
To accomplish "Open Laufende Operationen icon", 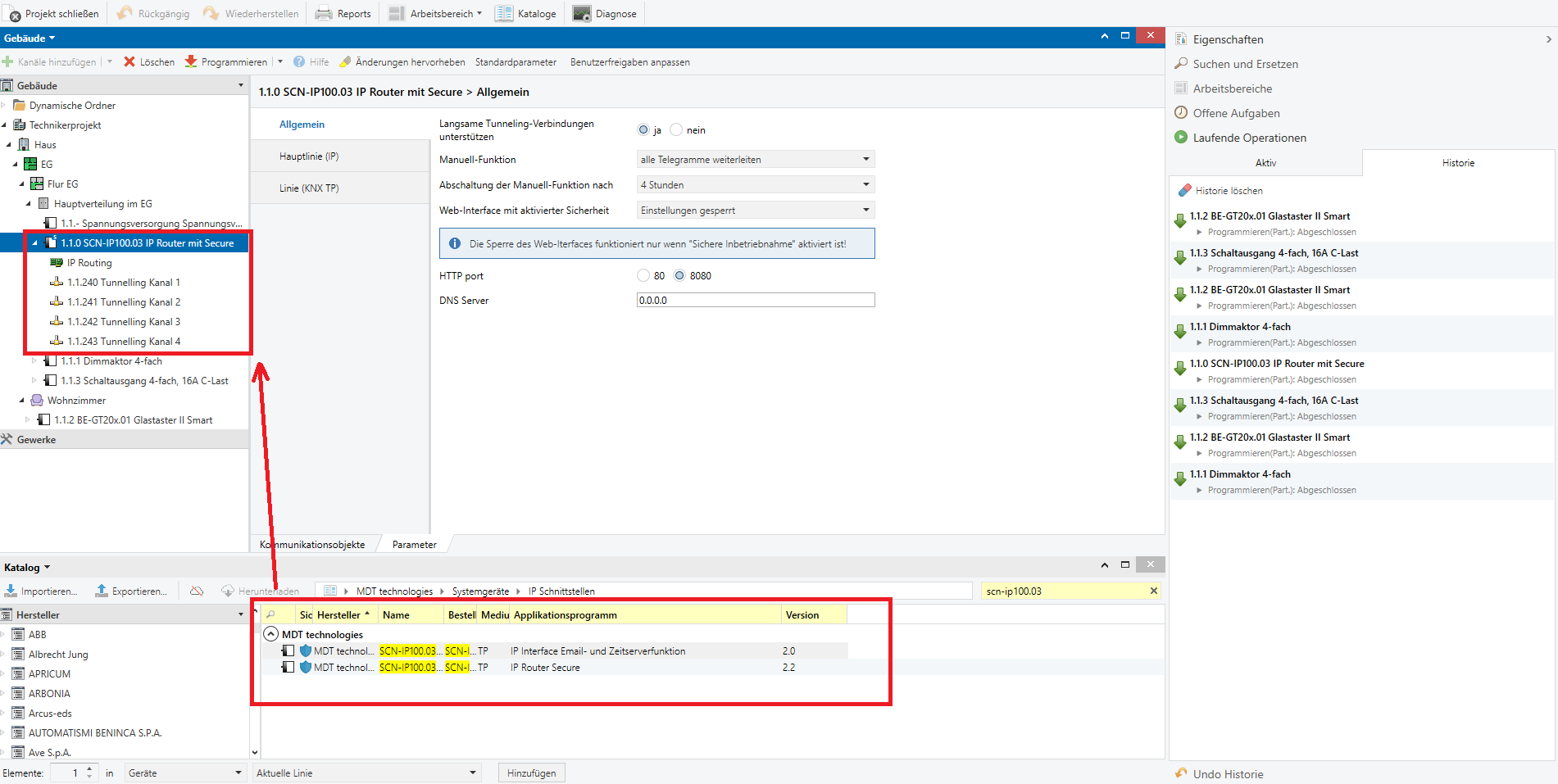I will tap(1181, 137).
